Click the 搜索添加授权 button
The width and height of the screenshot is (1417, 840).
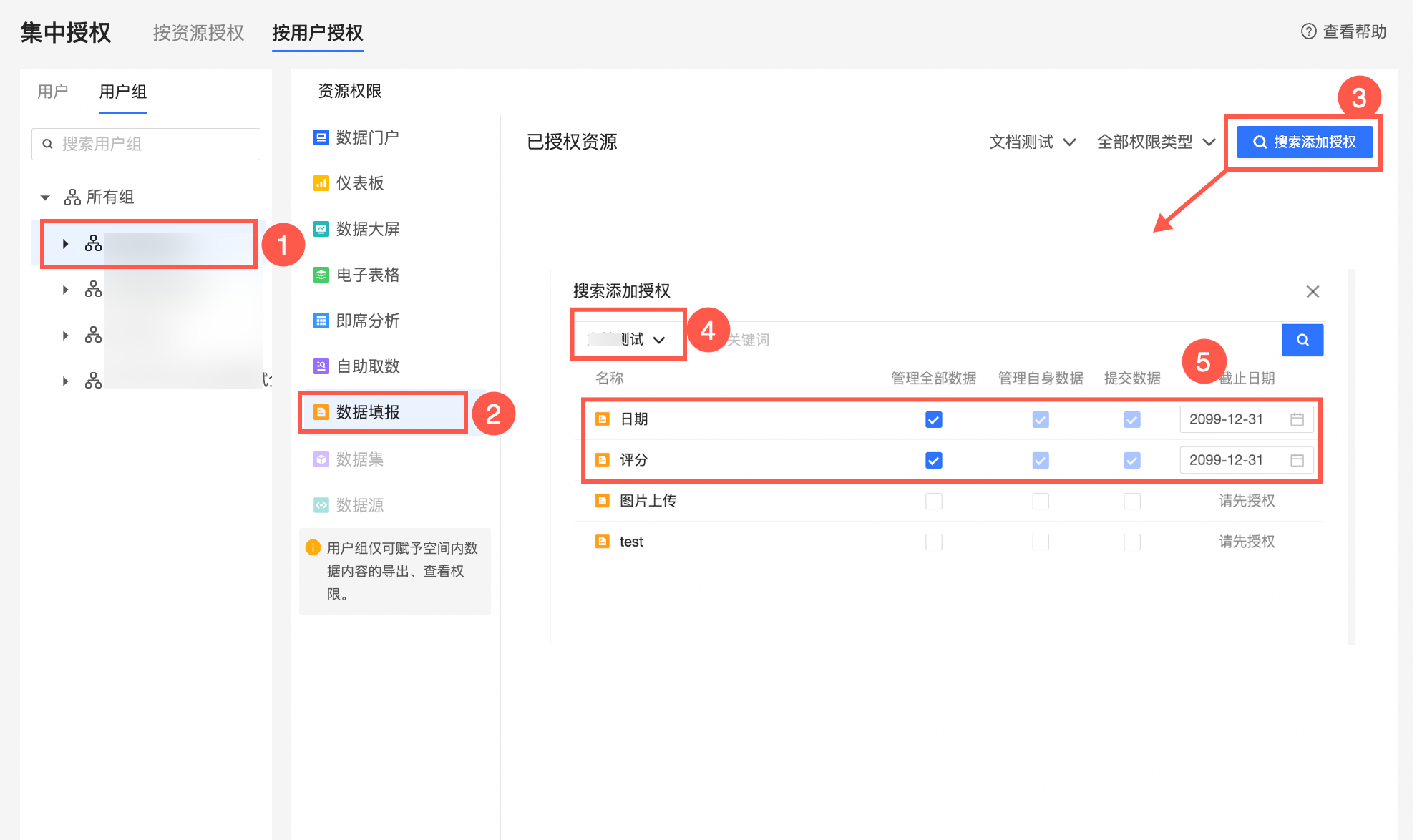click(x=1304, y=142)
